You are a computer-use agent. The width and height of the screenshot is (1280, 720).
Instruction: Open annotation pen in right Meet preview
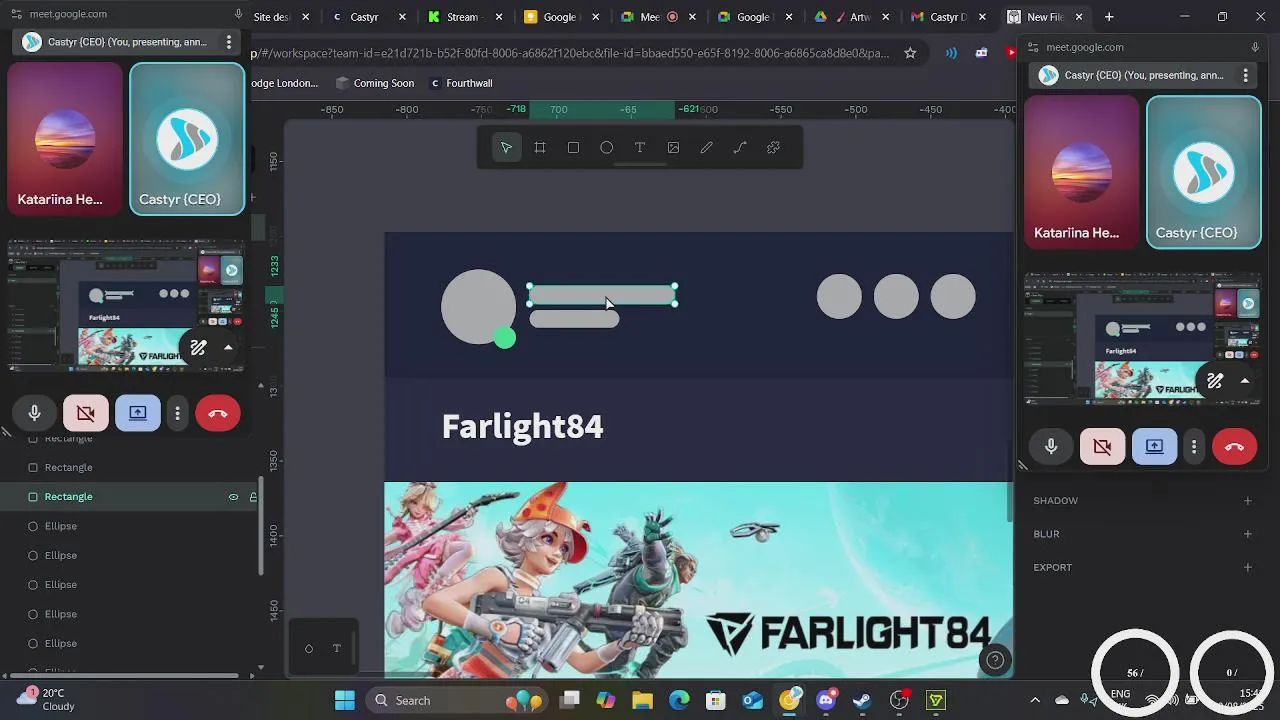[1215, 381]
